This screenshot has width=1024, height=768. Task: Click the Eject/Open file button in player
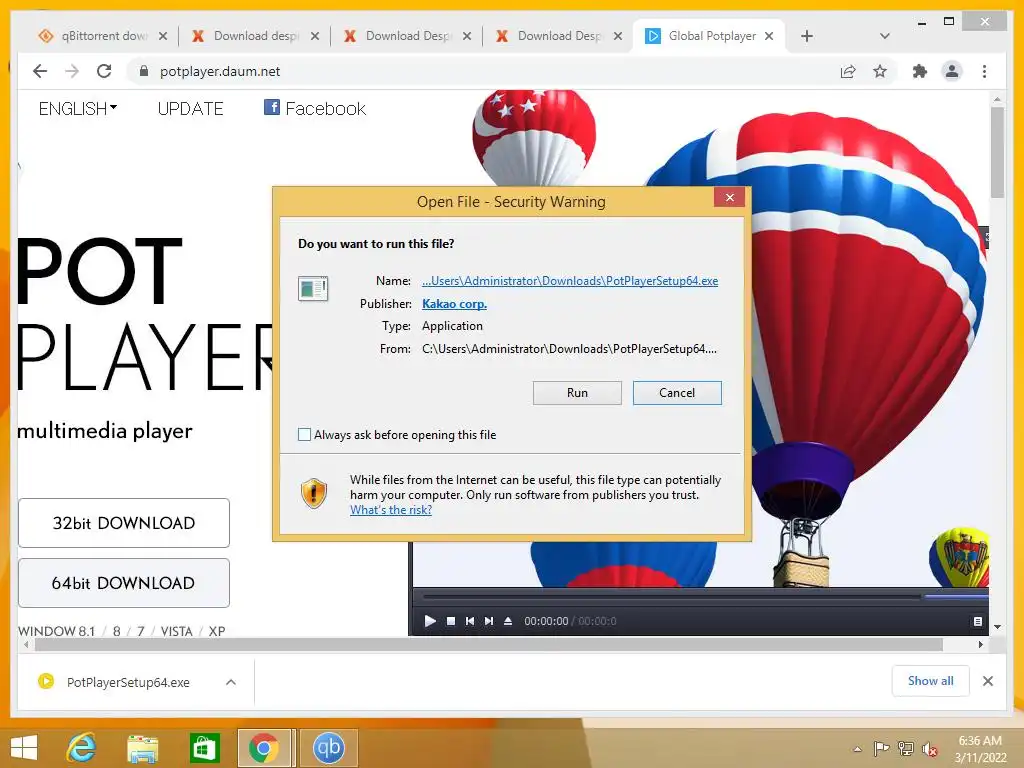(508, 621)
